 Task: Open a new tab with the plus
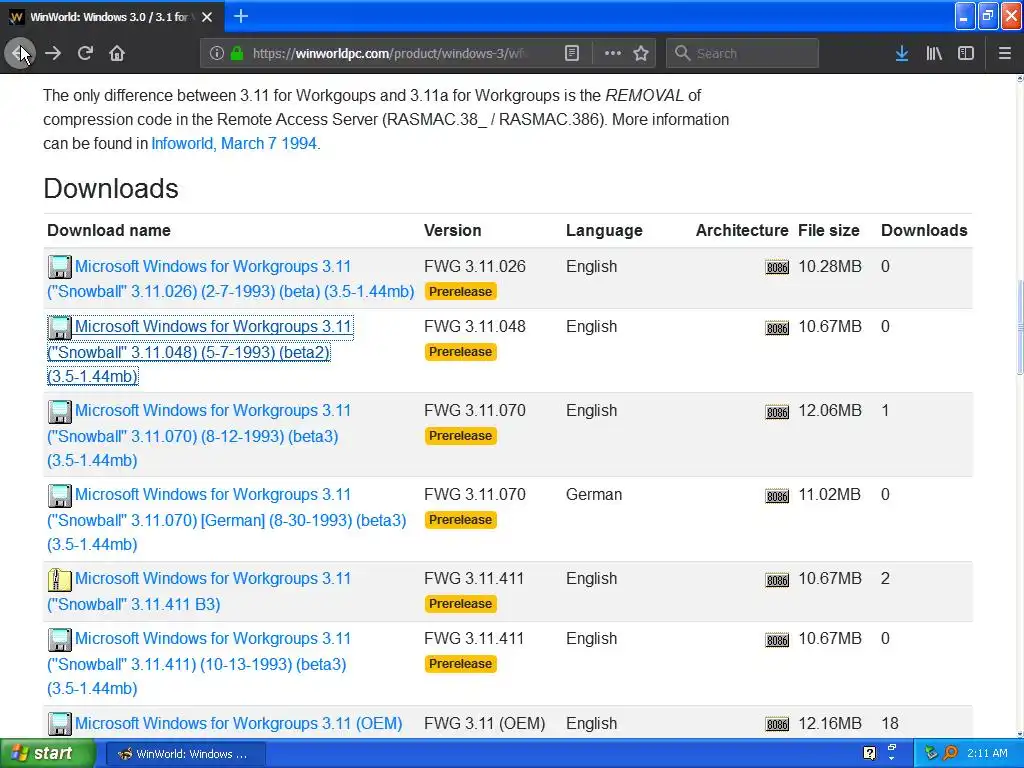coord(241,16)
